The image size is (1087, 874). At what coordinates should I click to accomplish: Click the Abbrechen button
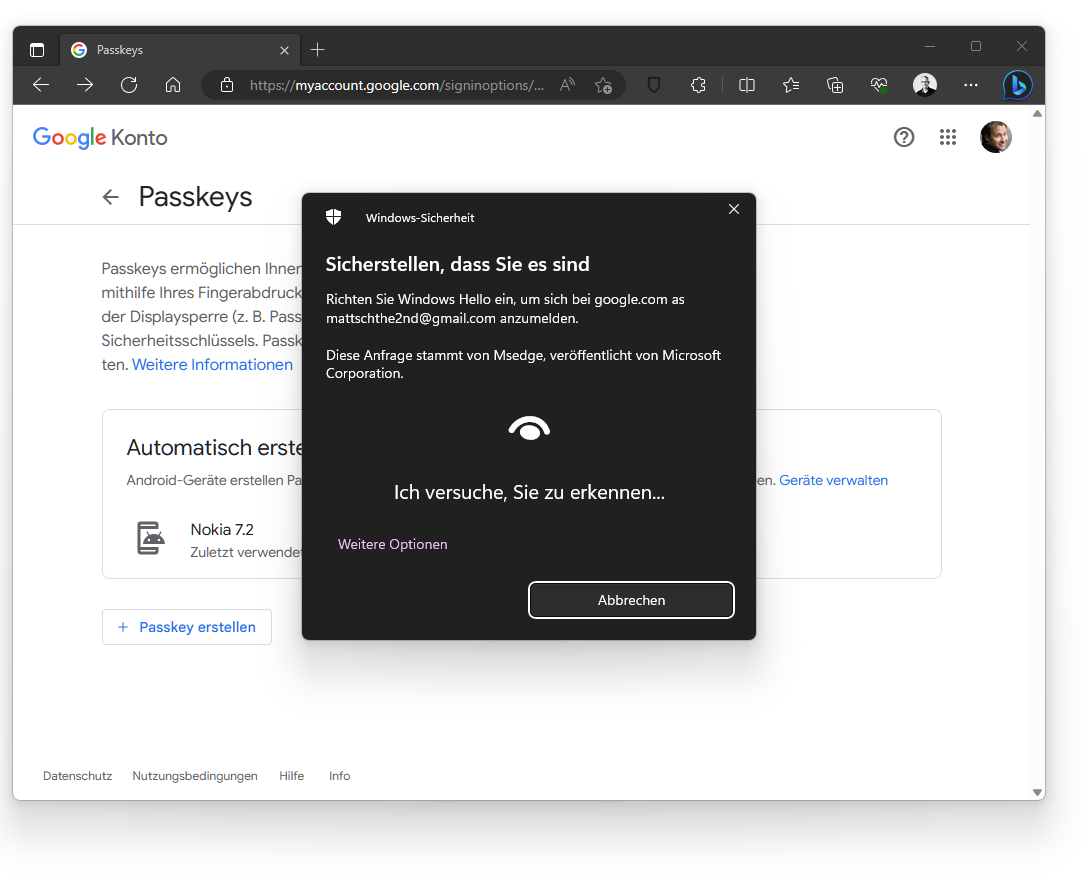(631, 600)
